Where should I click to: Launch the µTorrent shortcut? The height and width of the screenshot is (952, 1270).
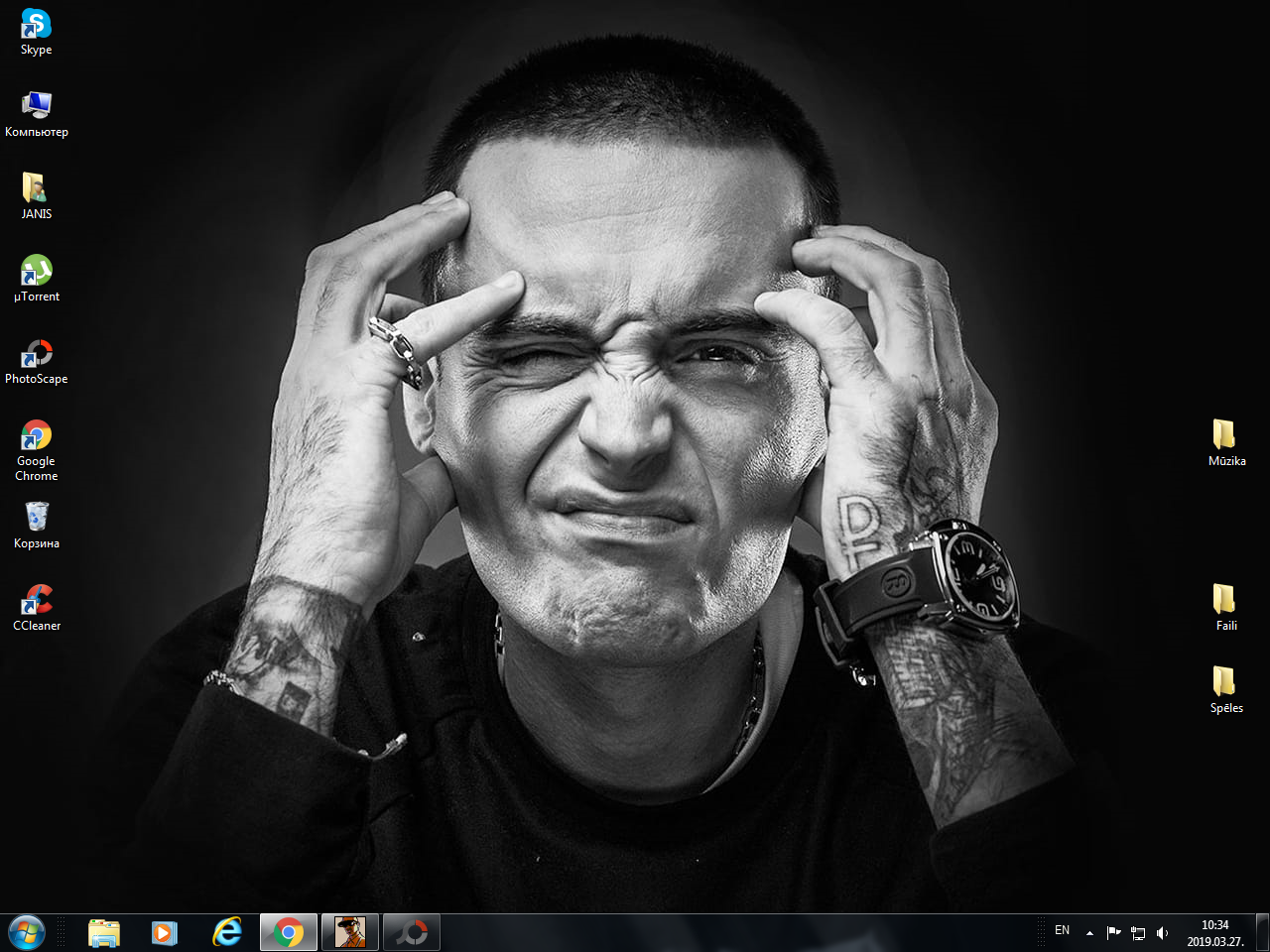click(37, 279)
